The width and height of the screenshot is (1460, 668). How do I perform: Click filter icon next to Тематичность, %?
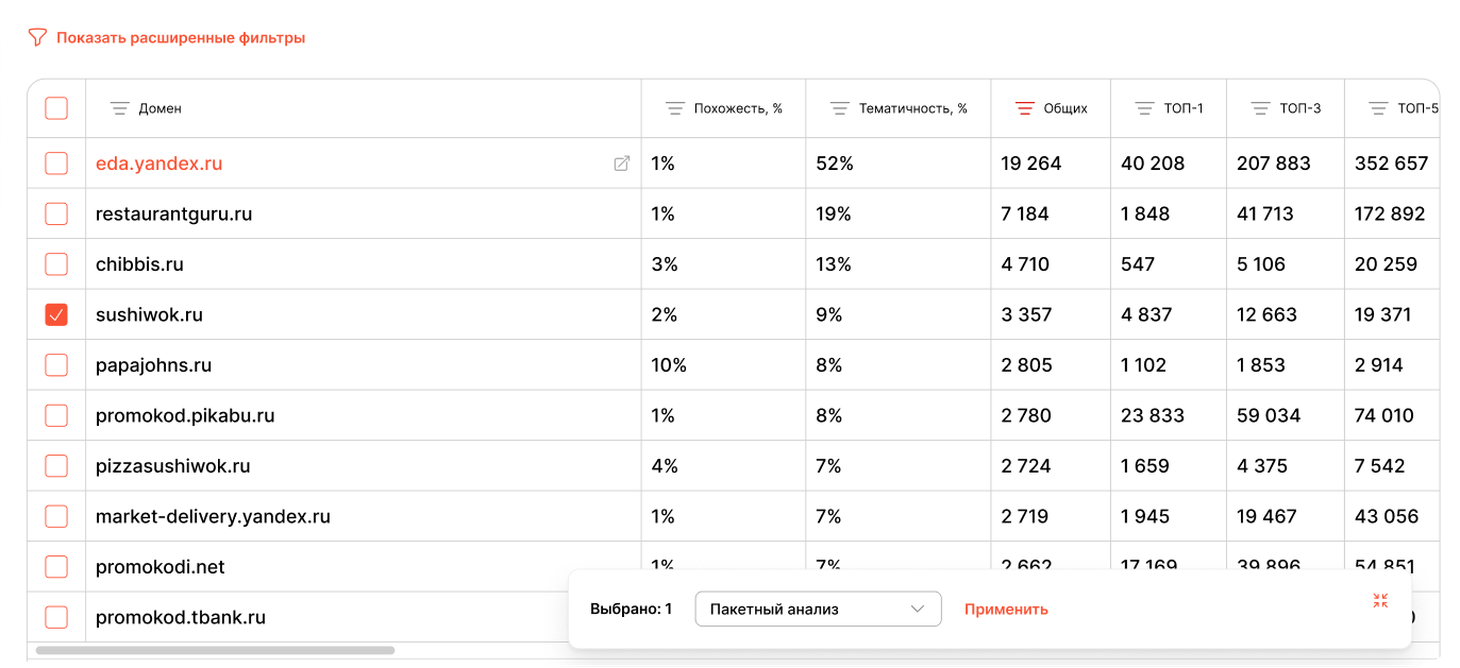point(840,108)
